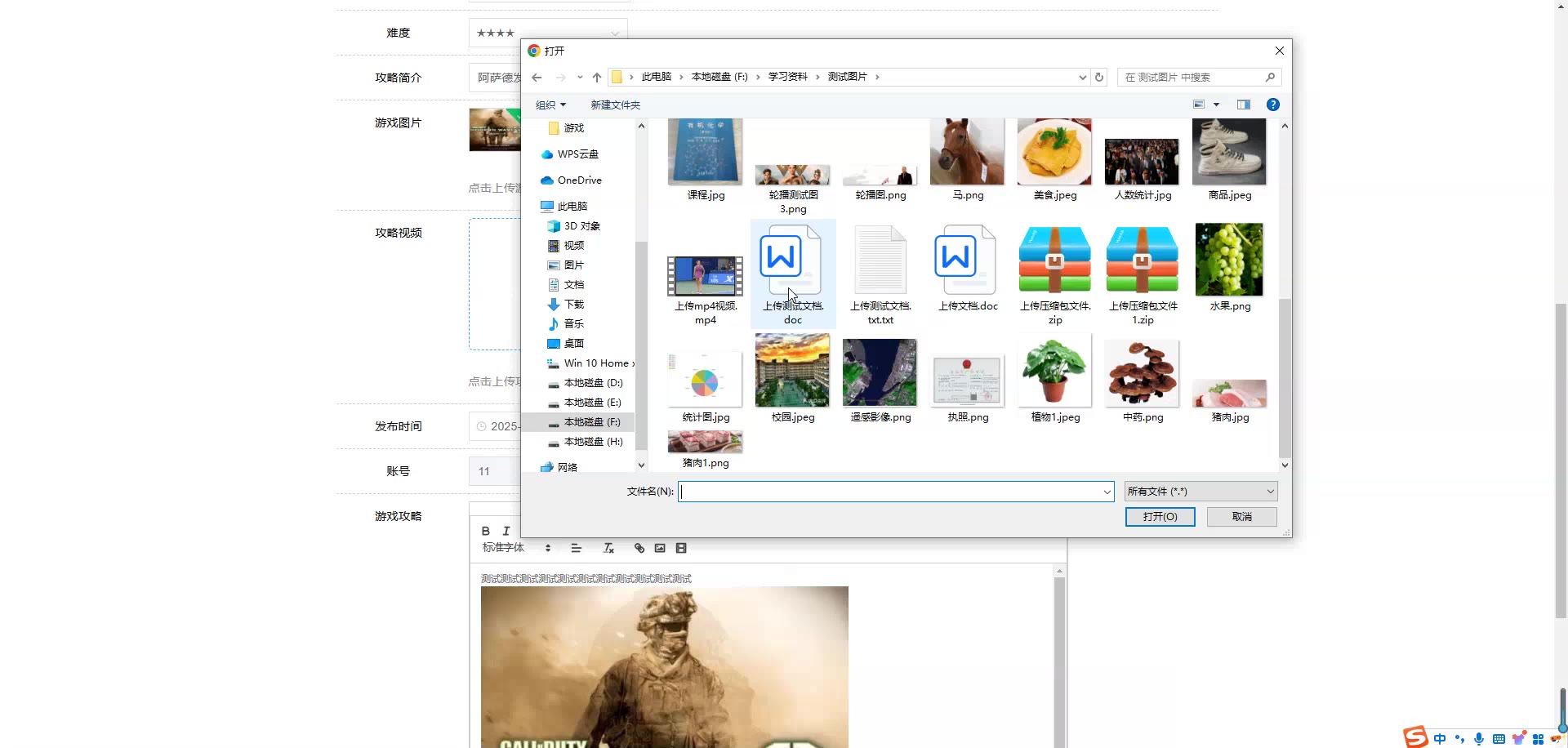Open the 难度 star rating dropdown
This screenshot has width=1568, height=748.
pos(548,33)
